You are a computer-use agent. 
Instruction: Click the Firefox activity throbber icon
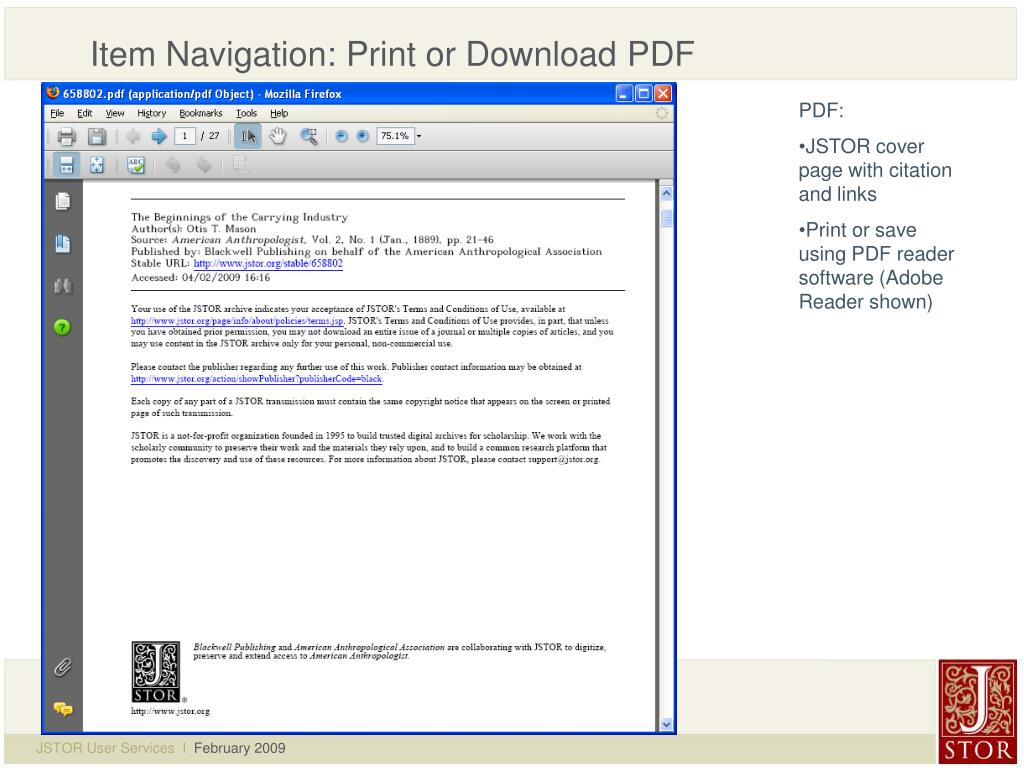tap(662, 114)
